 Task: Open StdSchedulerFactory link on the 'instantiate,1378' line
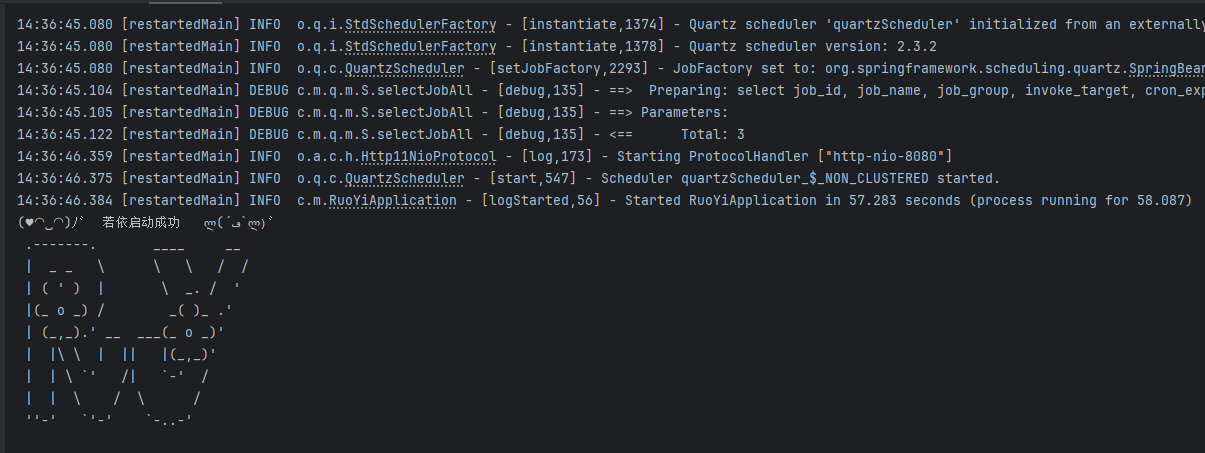pyautogui.click(x=420, y=46)
